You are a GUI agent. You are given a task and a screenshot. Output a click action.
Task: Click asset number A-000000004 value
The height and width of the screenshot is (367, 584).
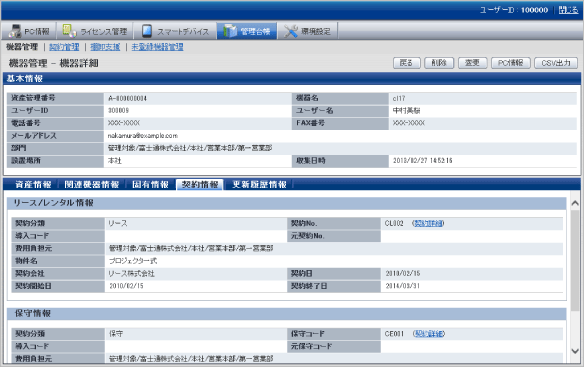127,98
